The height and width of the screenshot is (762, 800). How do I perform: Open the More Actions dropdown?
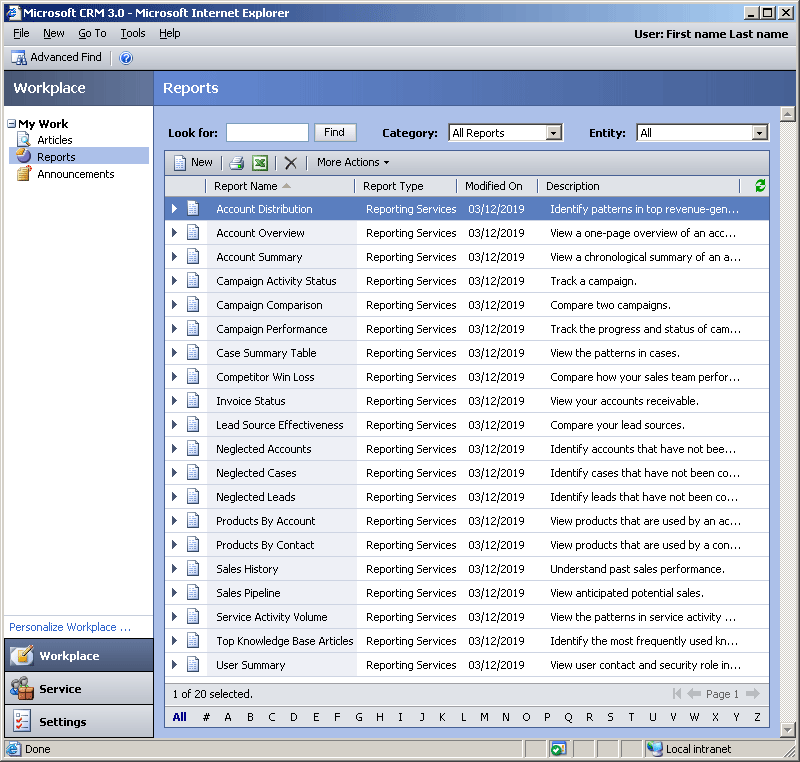(353, 162)
